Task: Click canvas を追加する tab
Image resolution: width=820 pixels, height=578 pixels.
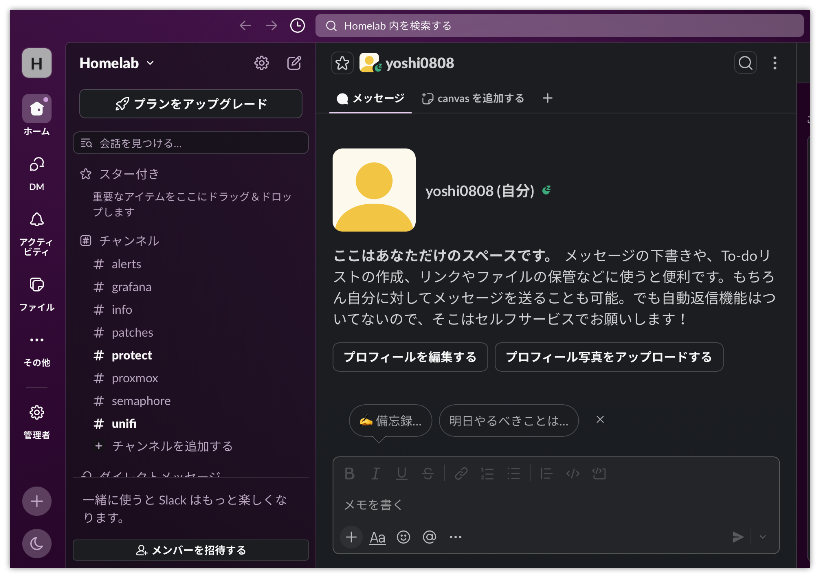Action: pyautogui.click(x=473, y=98)
